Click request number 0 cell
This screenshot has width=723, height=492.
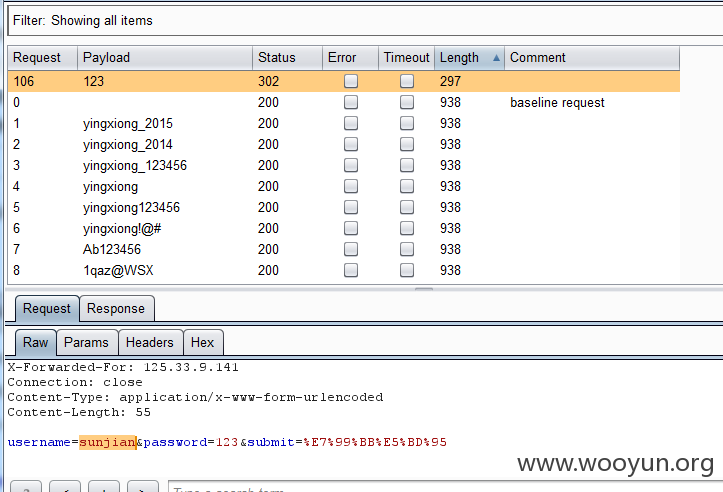click(17, 102)
